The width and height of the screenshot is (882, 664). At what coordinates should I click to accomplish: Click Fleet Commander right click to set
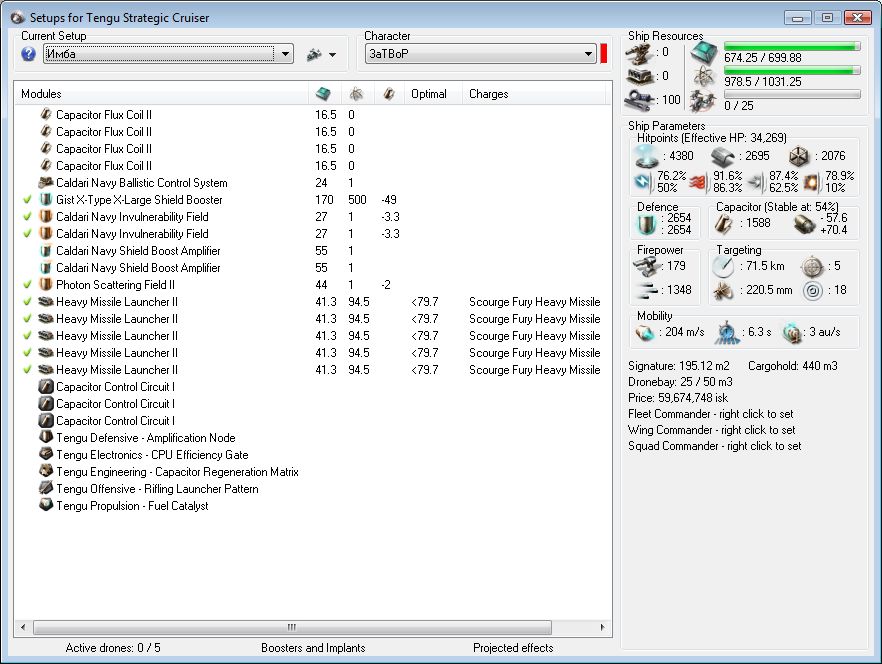pos(710,414)
